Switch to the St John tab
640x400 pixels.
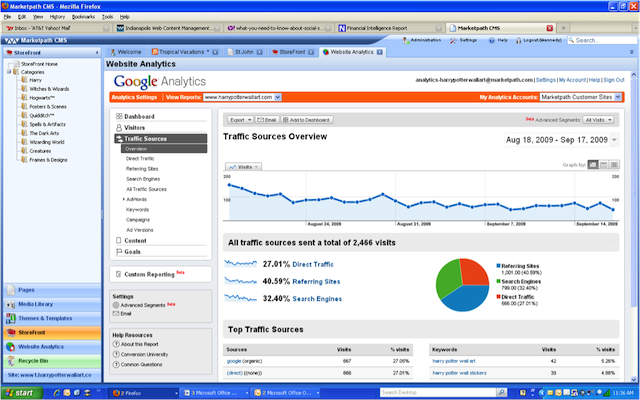pyautogui.click(x=244, y=52)
